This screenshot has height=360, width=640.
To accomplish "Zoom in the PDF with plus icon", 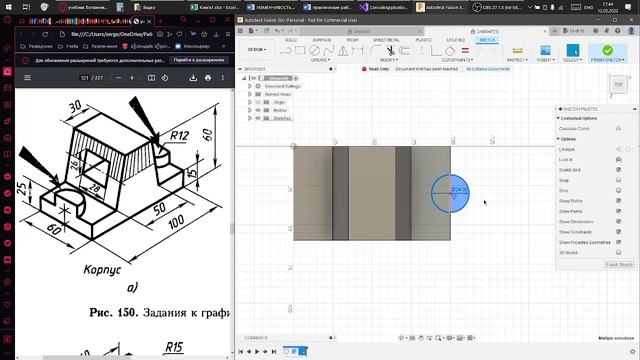I will click(x=132, y=78).
